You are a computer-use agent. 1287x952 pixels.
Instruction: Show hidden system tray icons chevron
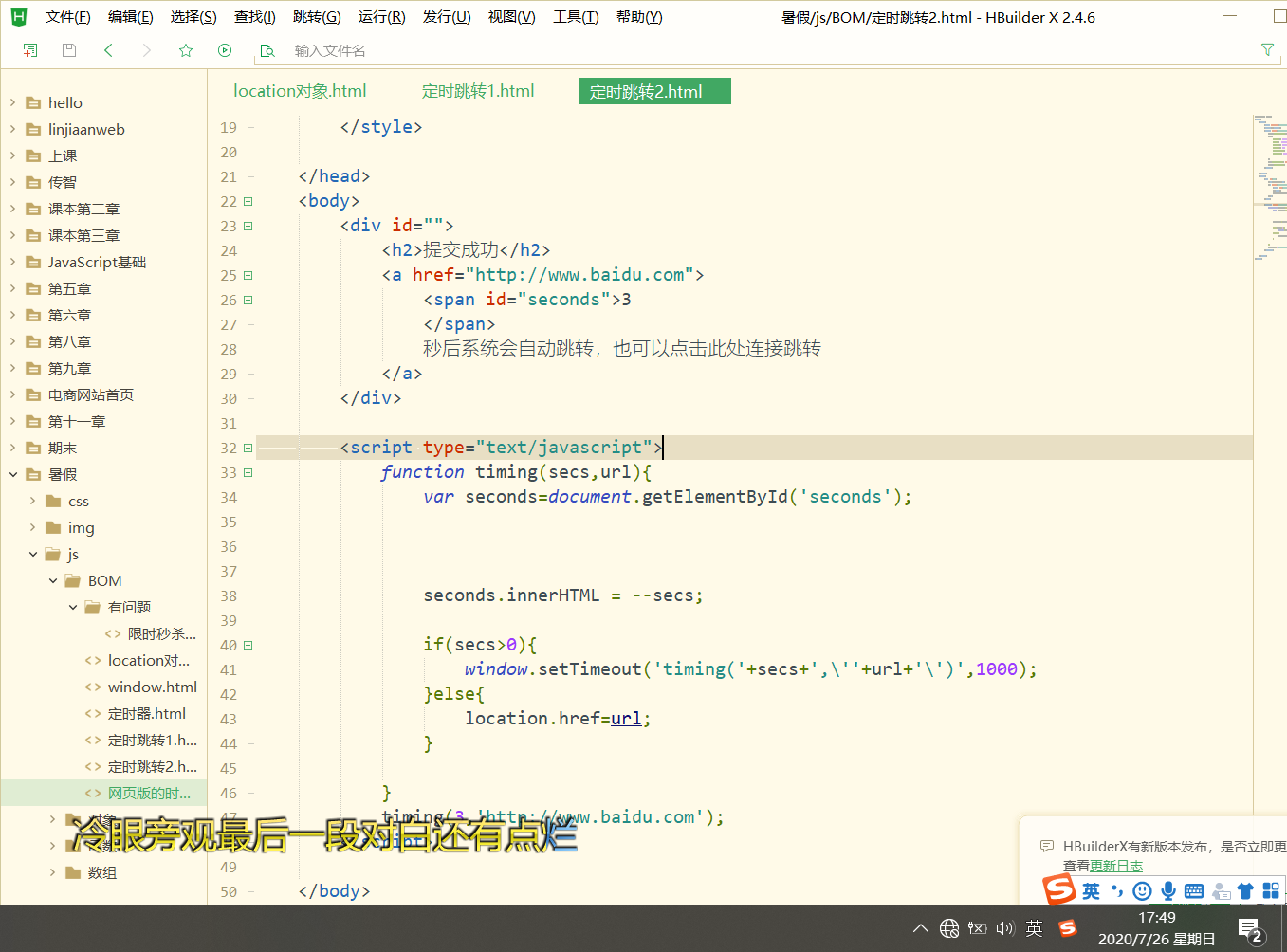[920, 928]
